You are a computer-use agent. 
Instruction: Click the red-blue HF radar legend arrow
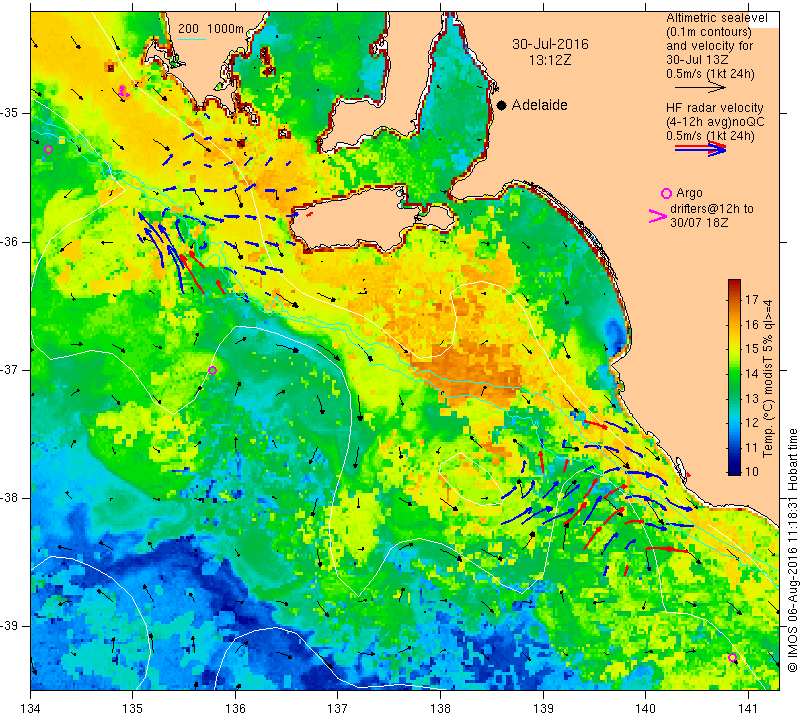pos(700,148)
